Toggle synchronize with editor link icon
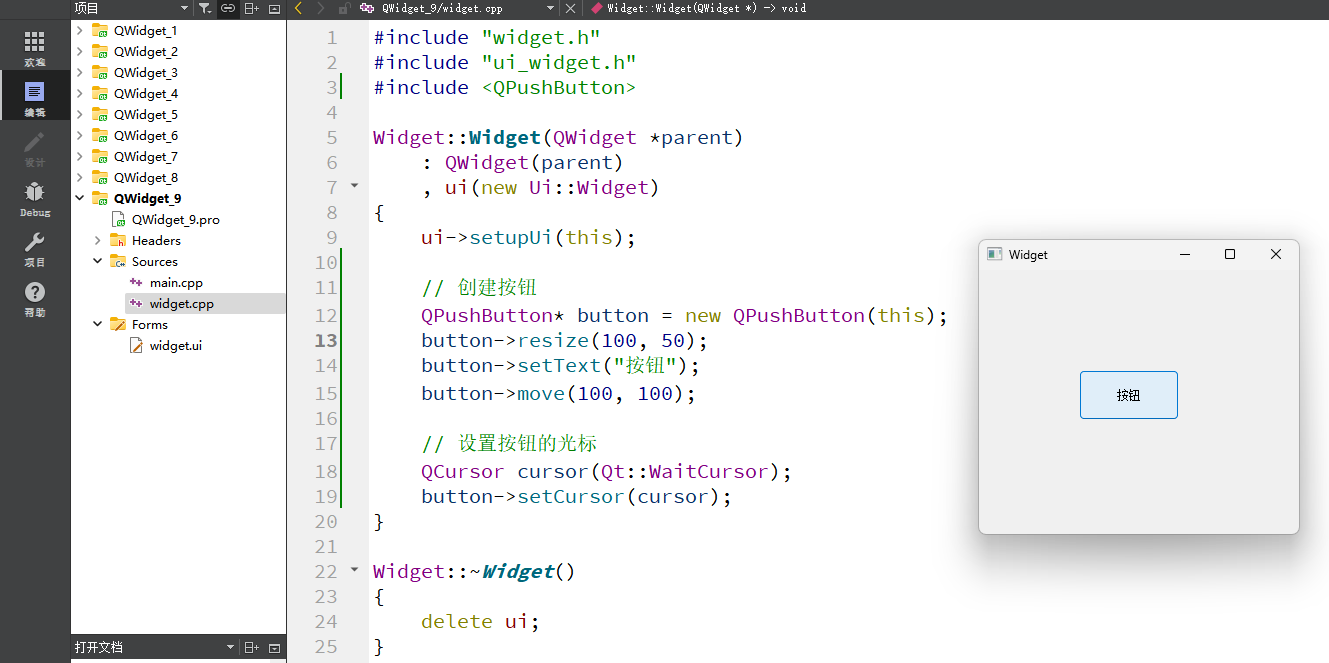This screenshot has width=1329, height=663. click(x=228, y=8)
